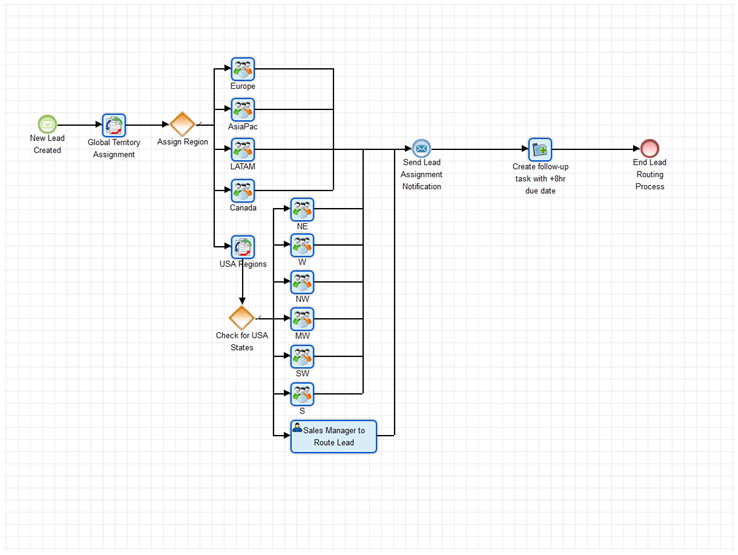Select the S region assignment node
Viewport: 738px width, 555px height.
pyautogui.click(x=302, y=394)
